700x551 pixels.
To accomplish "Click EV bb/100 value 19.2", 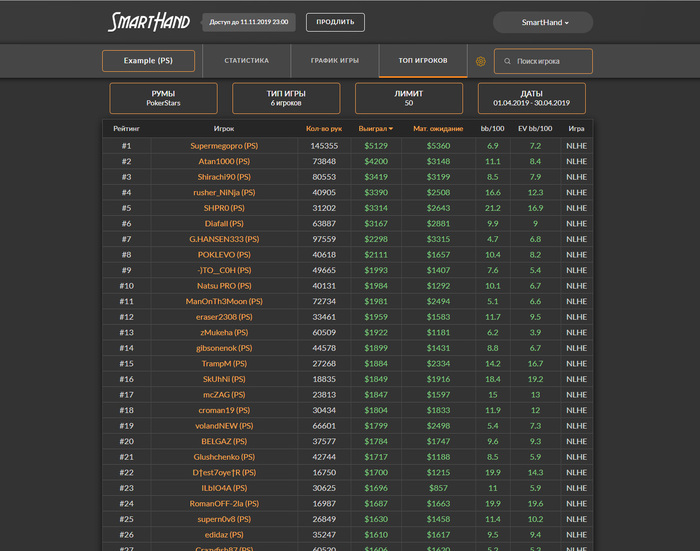I will (x=535, y=380).
